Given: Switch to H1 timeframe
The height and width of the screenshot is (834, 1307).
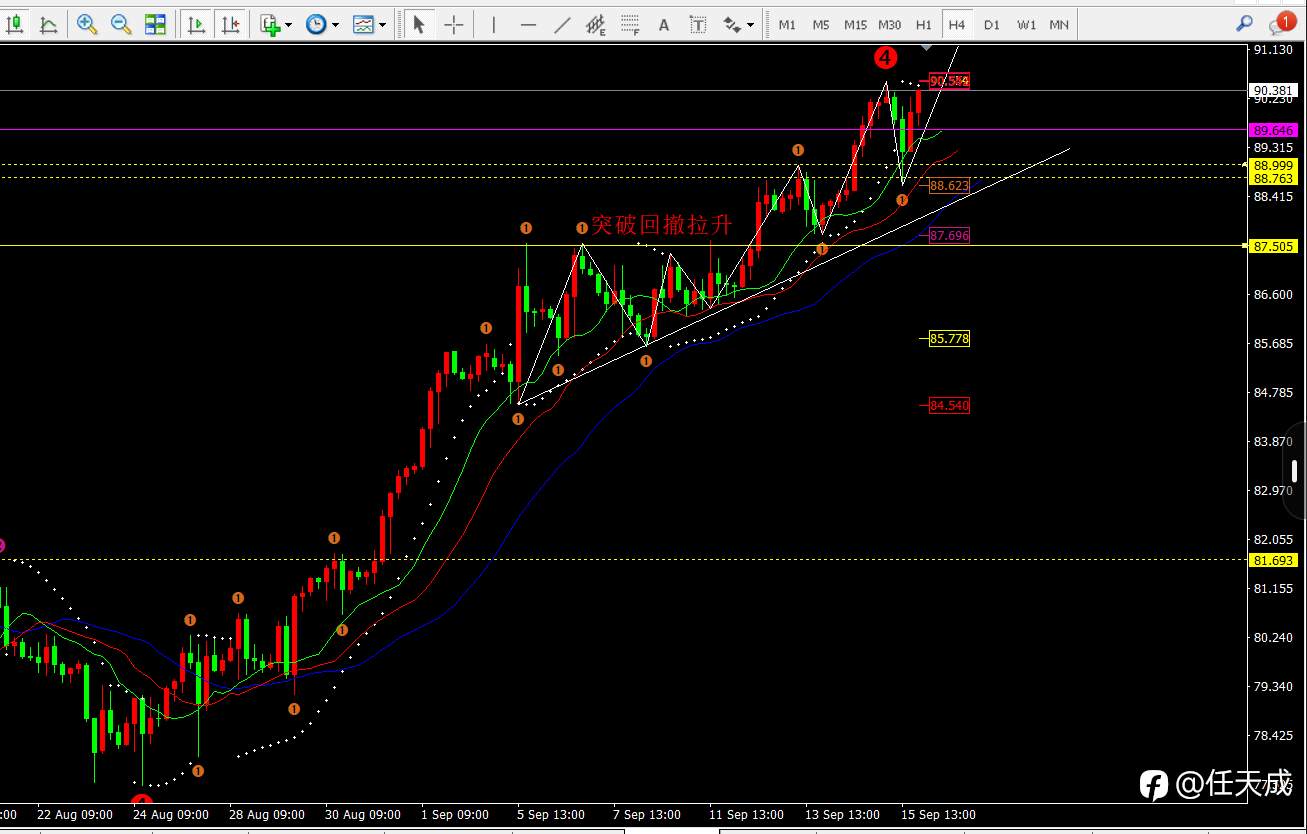Looking at the screenshot, I should (923, 25).
